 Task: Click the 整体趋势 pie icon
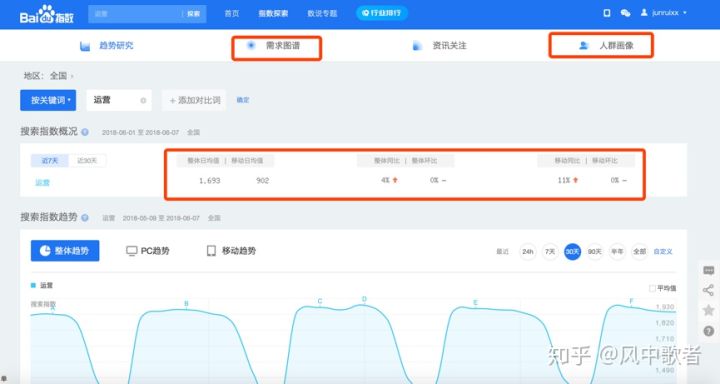[x=45, y=251]
